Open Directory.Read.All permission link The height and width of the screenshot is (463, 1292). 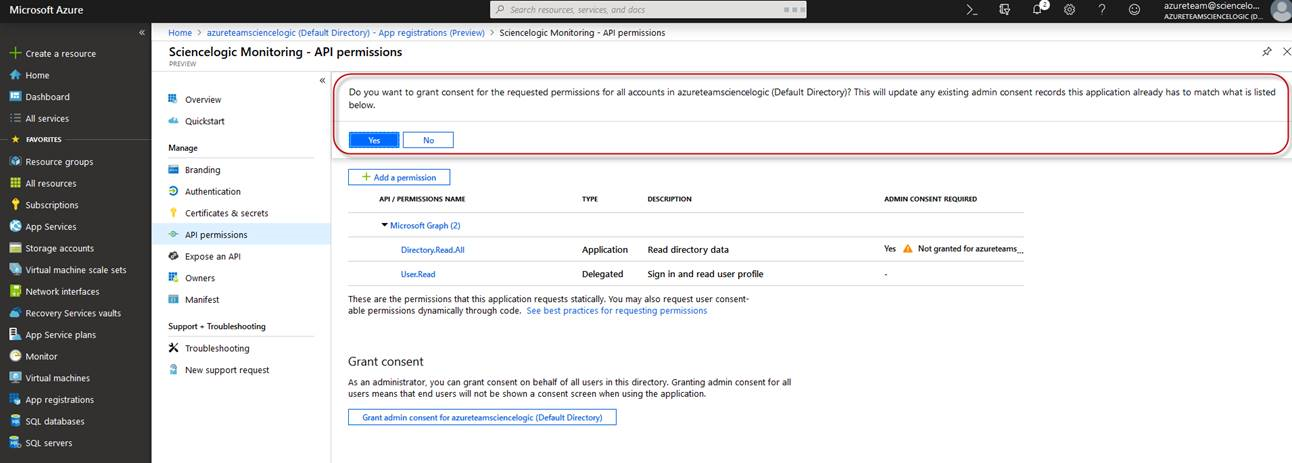point(432,250)
